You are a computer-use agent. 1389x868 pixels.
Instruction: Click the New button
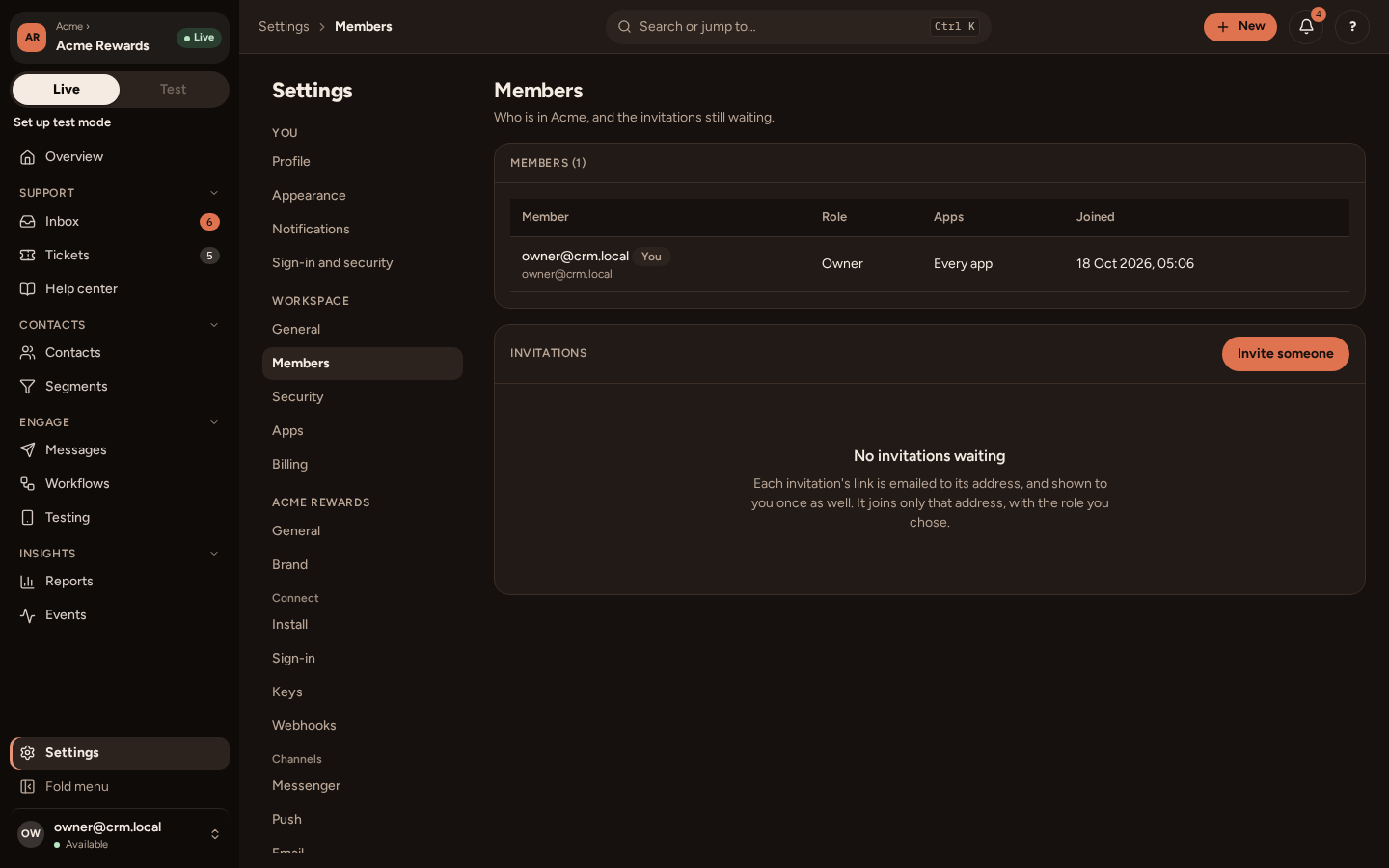point(1239,27)
